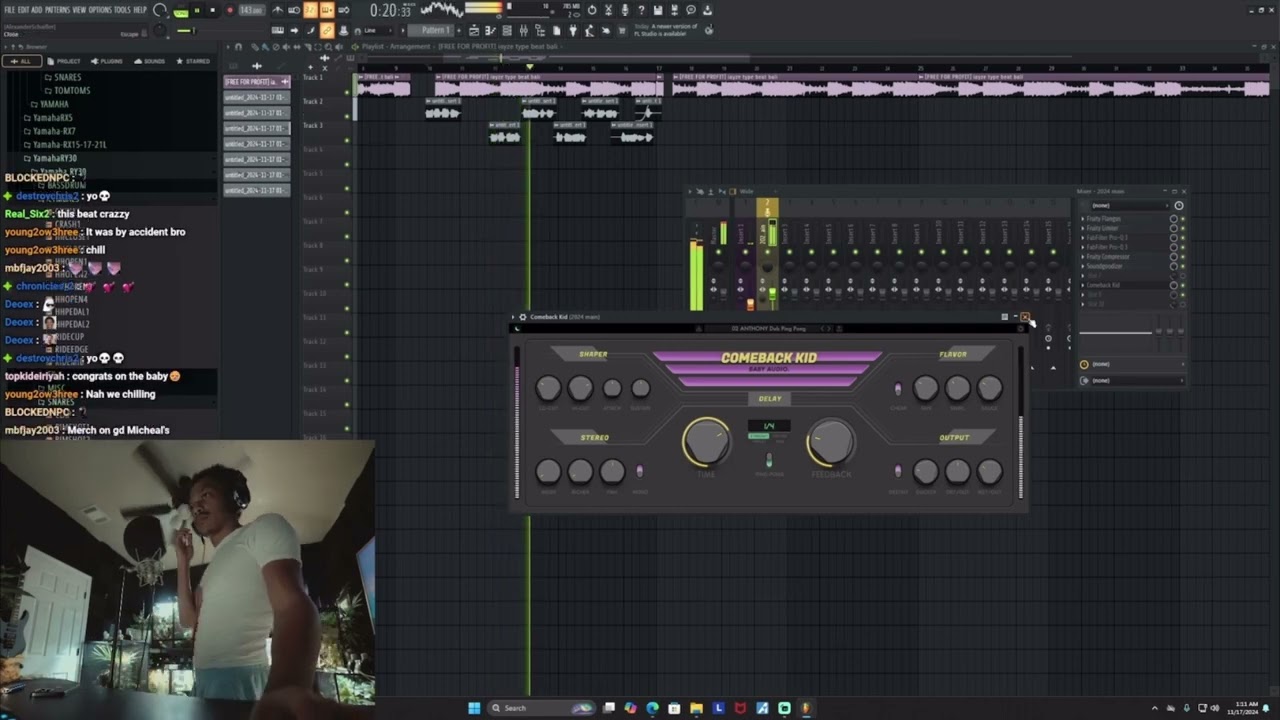Click the play/pause transport button
The width and height of the screenshot is (1280, 720).
[196, 10]
